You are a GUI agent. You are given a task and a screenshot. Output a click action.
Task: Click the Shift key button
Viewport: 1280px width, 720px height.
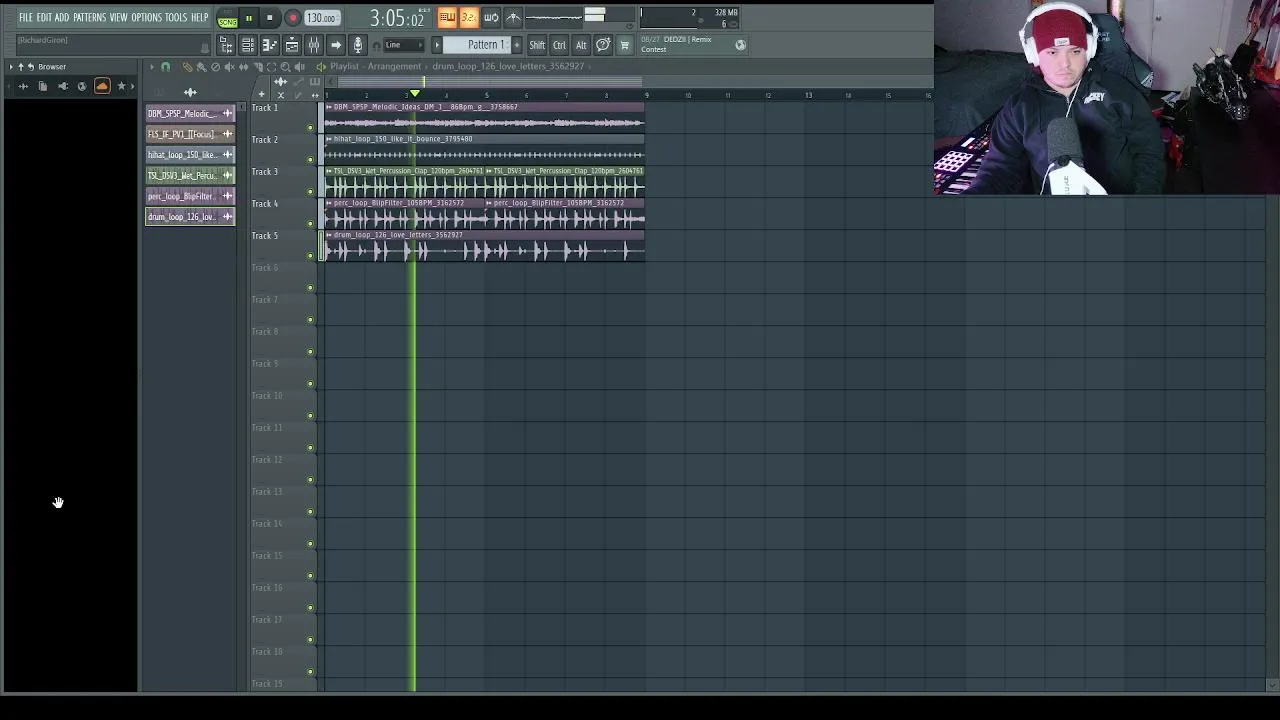pyautogui.click(x=537, y=45)
